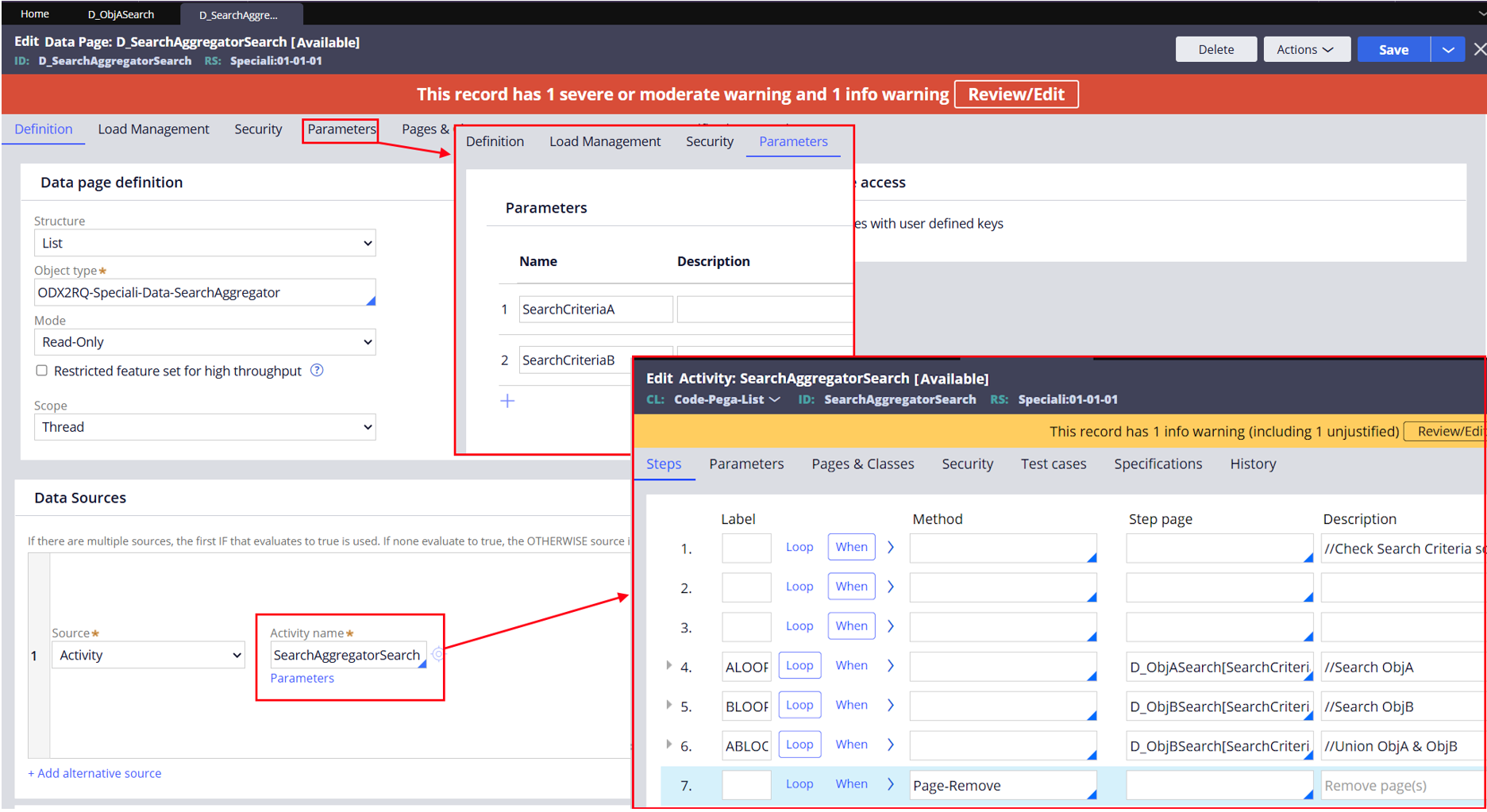
Task: Click the help icon beside Restricted feature set
Action: click(x=317, y=371)
